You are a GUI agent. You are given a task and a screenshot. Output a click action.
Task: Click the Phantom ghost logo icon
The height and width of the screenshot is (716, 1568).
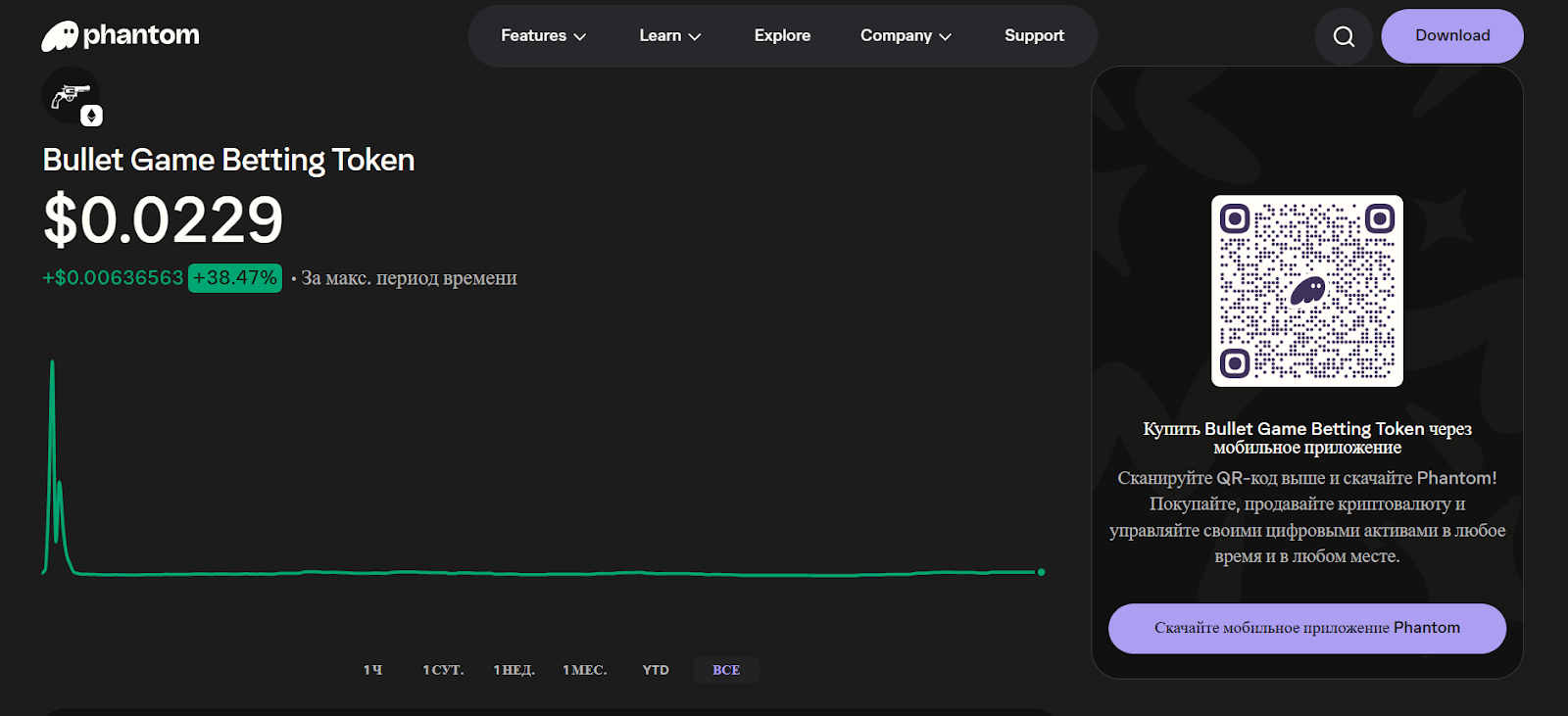60,36
